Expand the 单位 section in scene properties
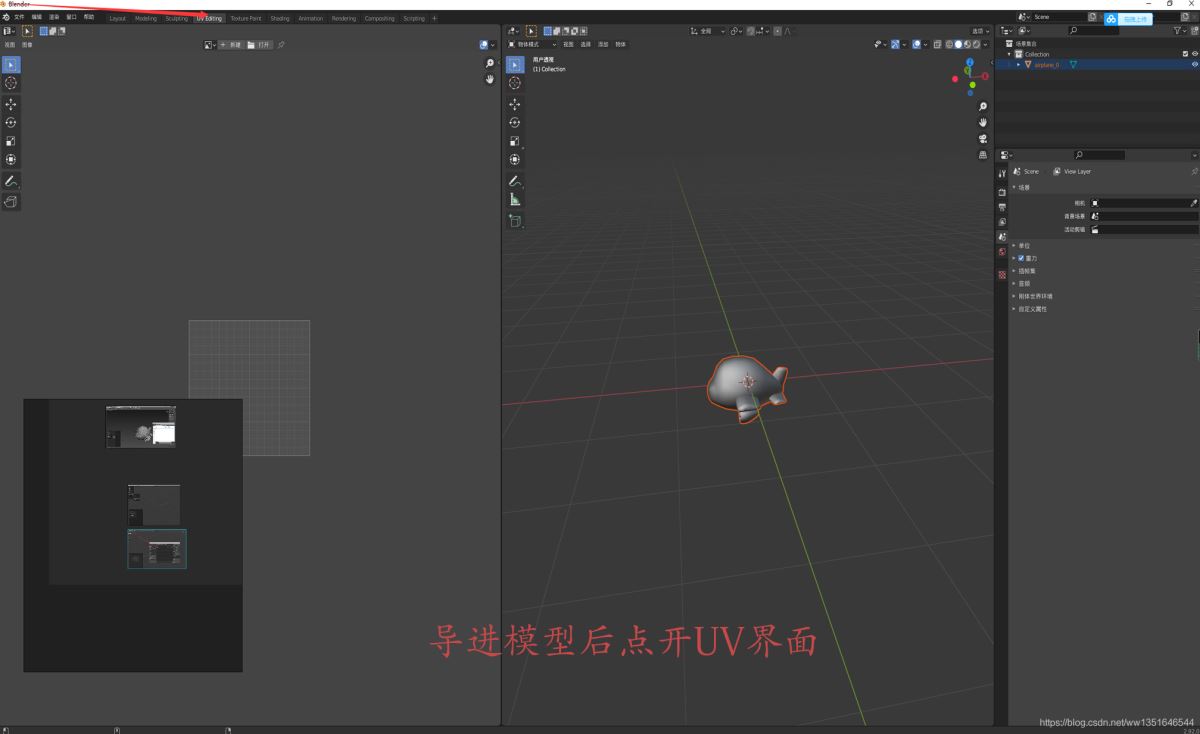 click(1016, 245)
